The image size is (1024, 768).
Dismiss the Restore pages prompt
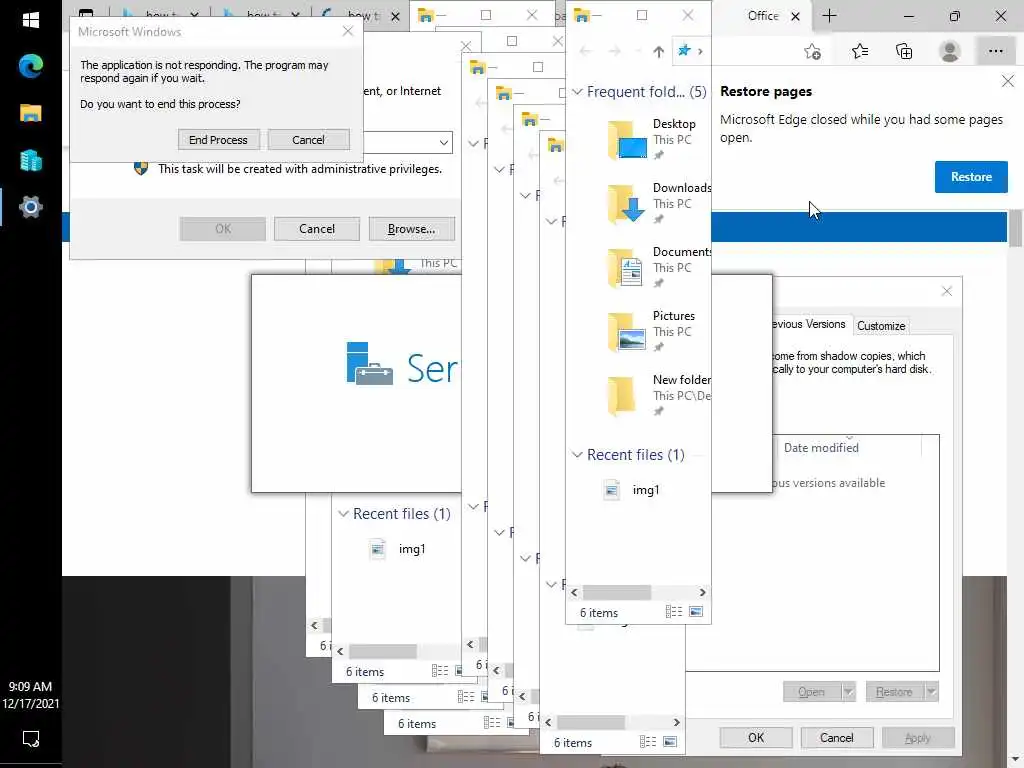coord(1008,81)
